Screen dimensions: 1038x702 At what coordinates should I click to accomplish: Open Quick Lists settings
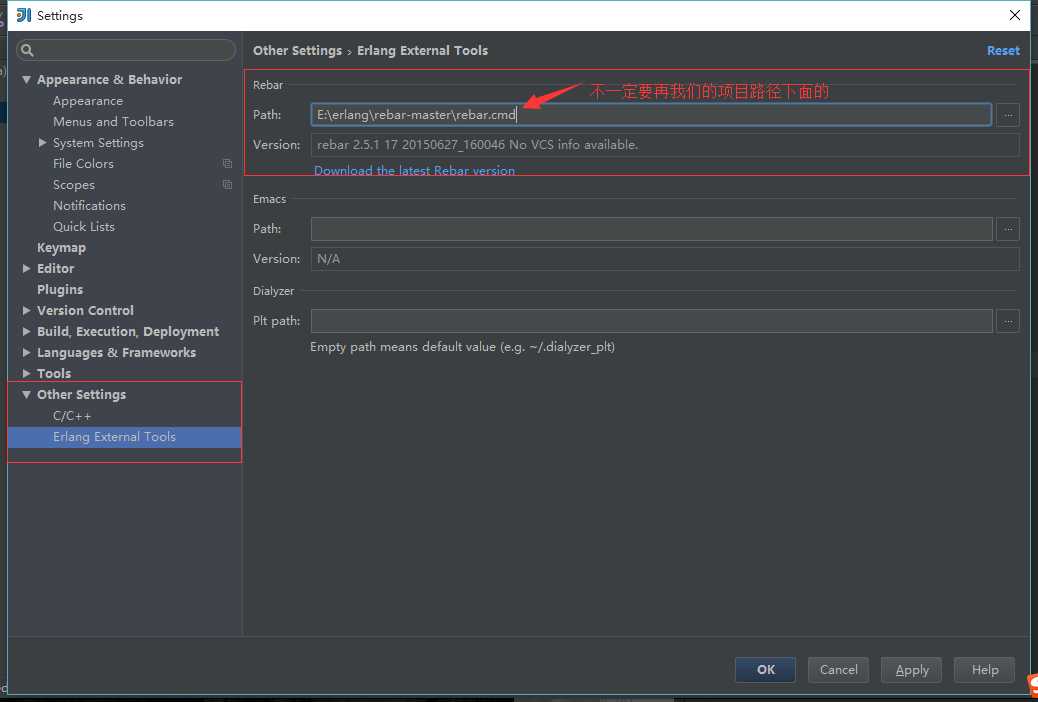tap(84, 226)
